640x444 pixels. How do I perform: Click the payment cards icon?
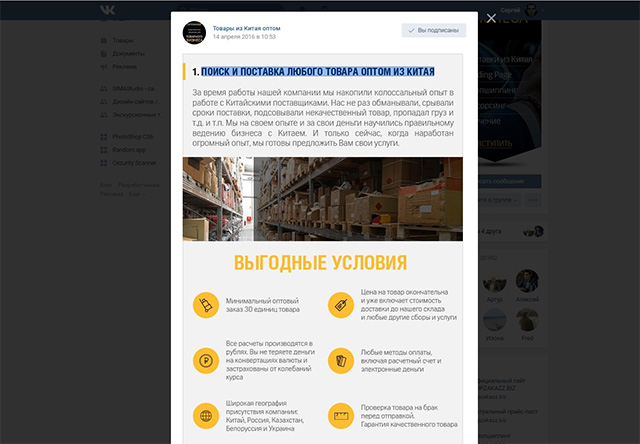click(341, 361)
